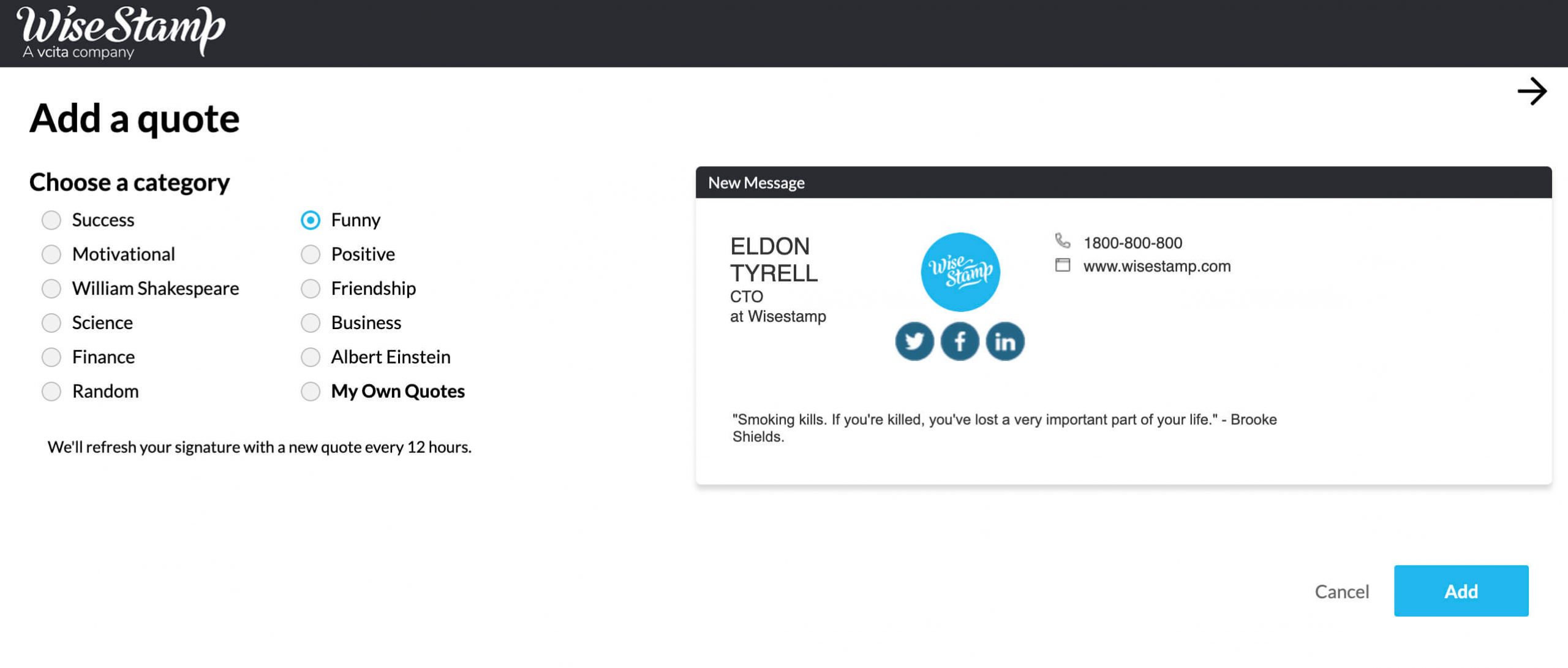The width and height of the screenshot is (1568, 668).
Task: Select the Funny quote category
Action: 310,218
